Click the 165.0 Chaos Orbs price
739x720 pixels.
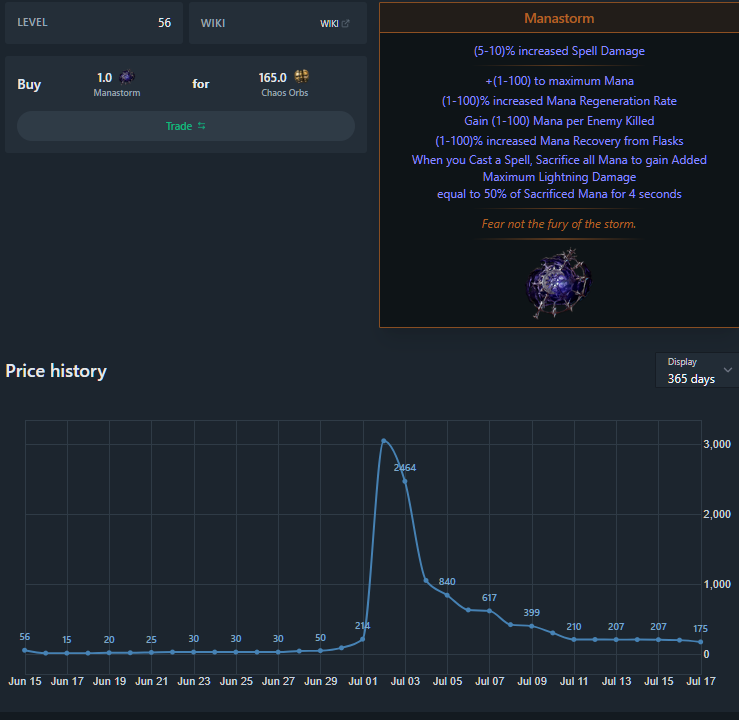(x=272, y=77)
